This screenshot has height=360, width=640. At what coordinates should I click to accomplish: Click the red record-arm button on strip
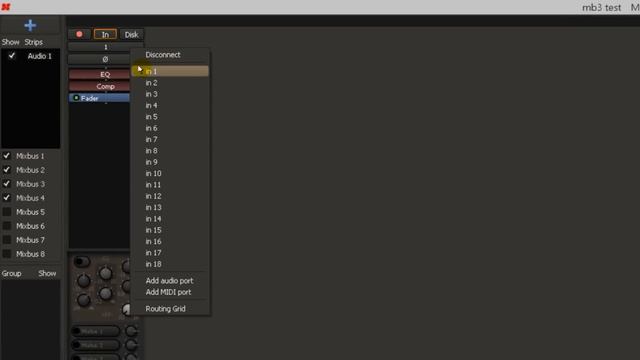79,34
